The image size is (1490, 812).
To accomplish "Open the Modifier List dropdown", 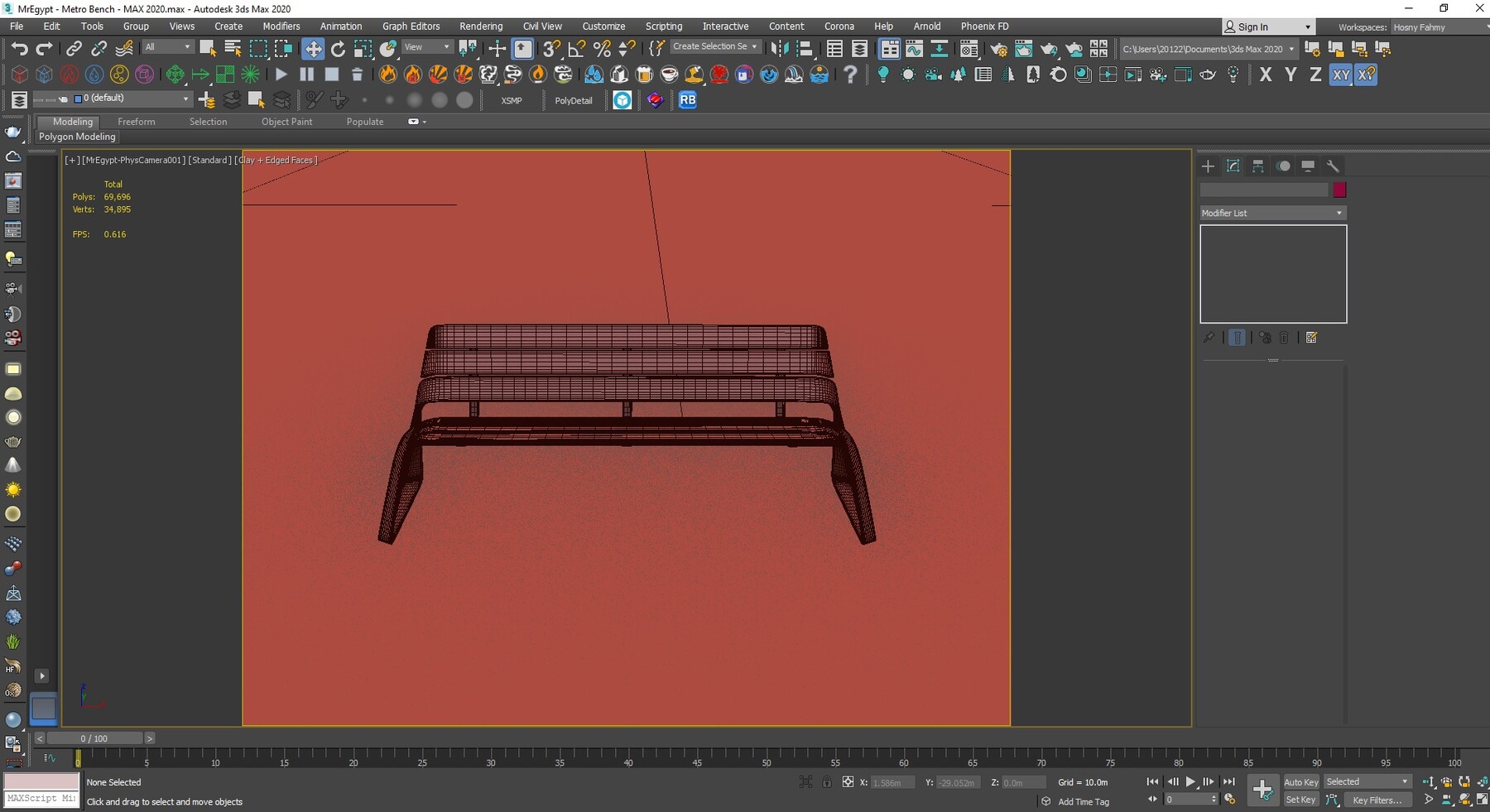I will click(x=1271, y=213).
